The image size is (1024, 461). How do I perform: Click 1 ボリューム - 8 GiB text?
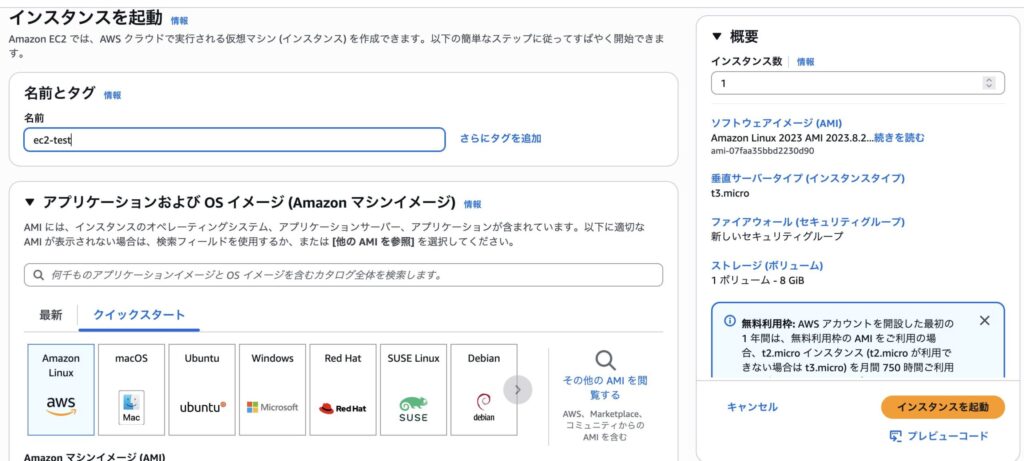click(x=758, y=281)
